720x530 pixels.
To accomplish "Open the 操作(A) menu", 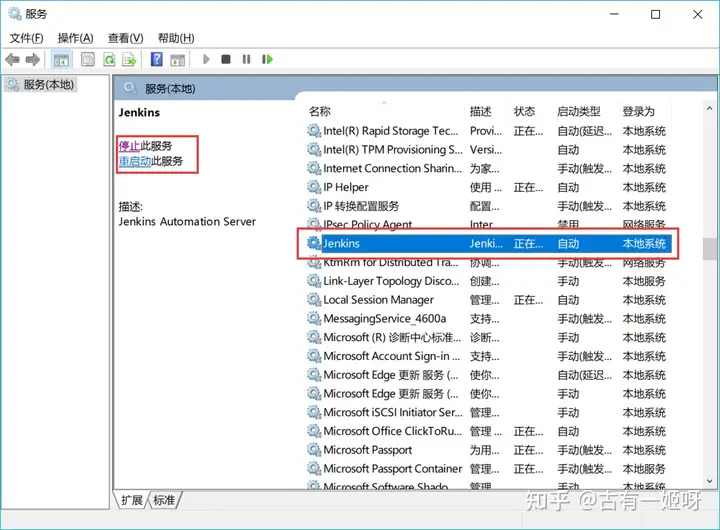I will tap(75, 38).
